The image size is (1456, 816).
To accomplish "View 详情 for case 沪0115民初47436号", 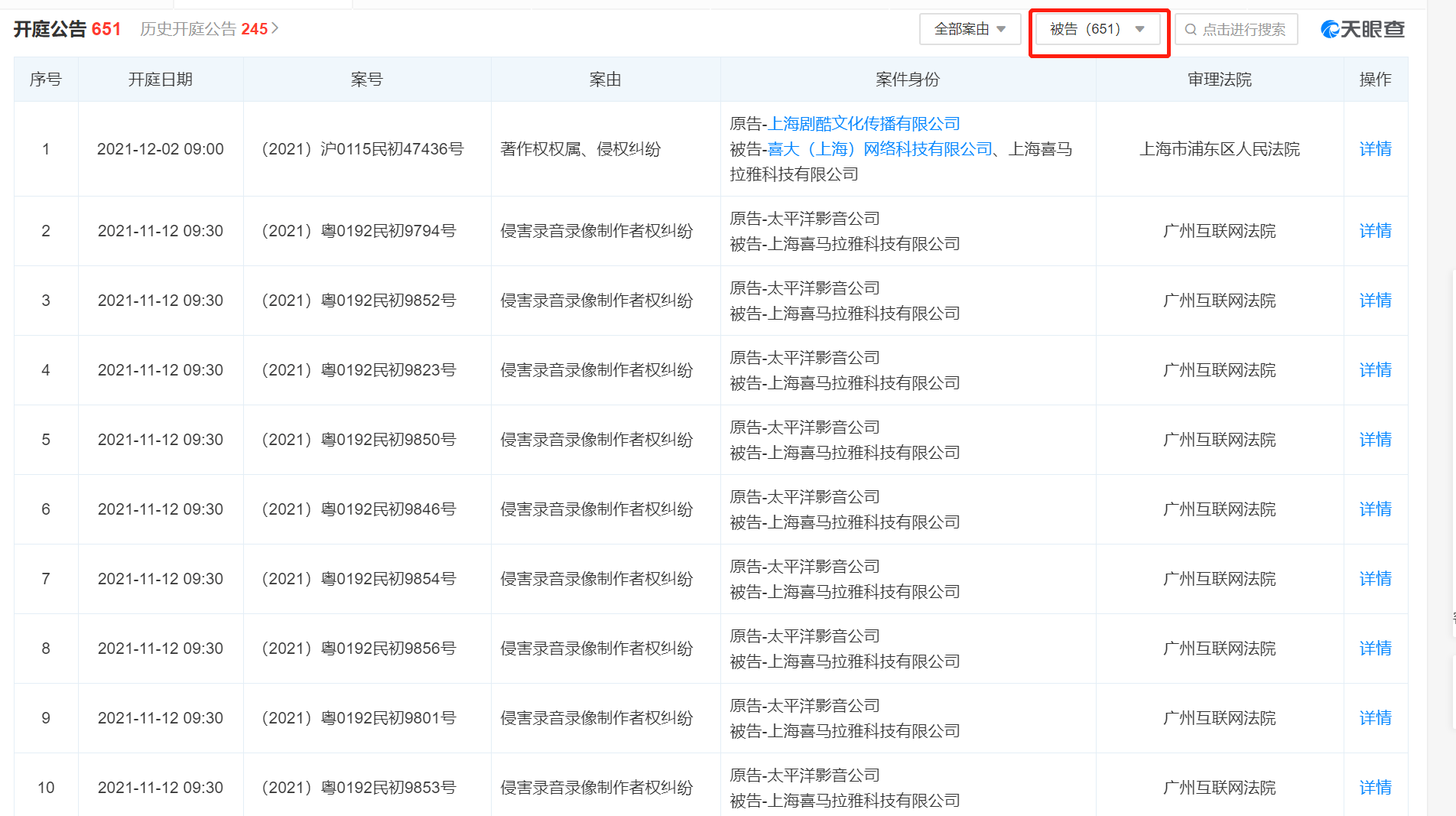I will coord(1375,149).
